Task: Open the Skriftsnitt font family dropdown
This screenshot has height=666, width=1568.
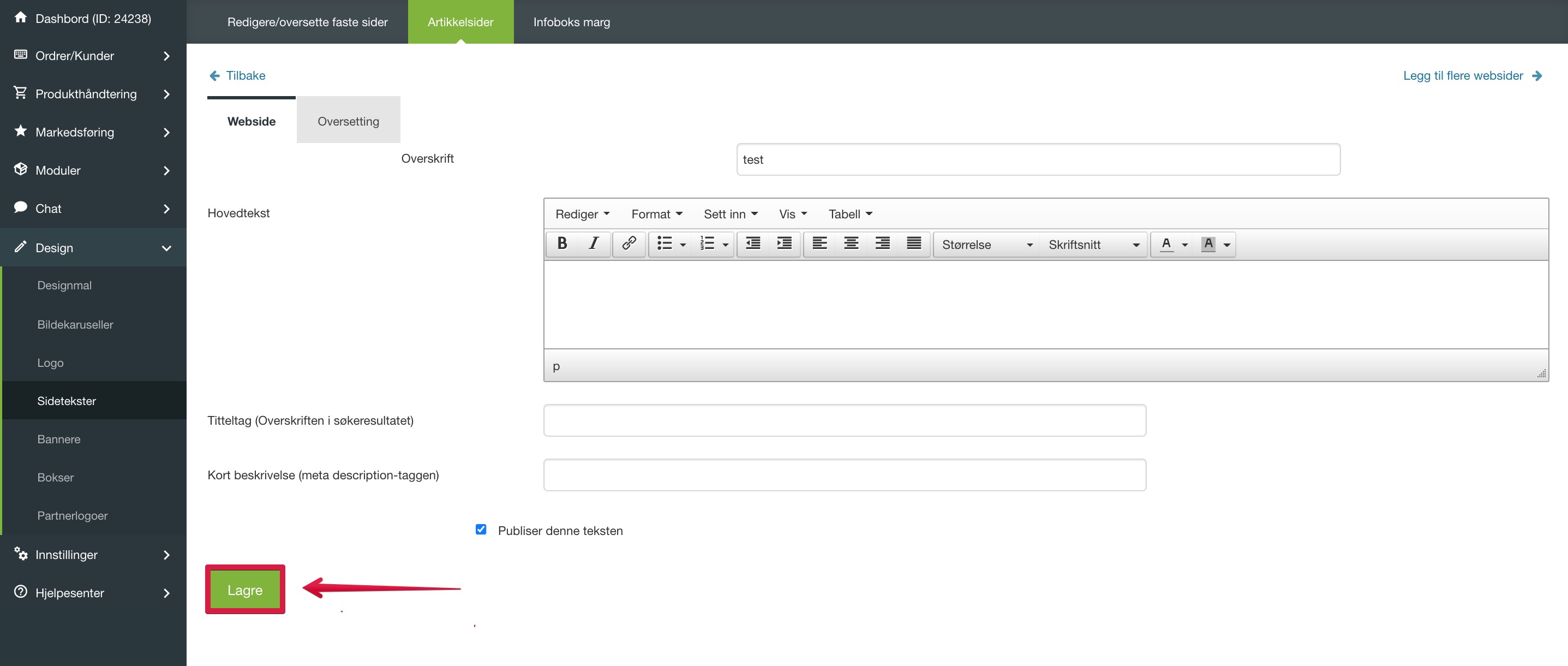Action: pos(1094,245)
